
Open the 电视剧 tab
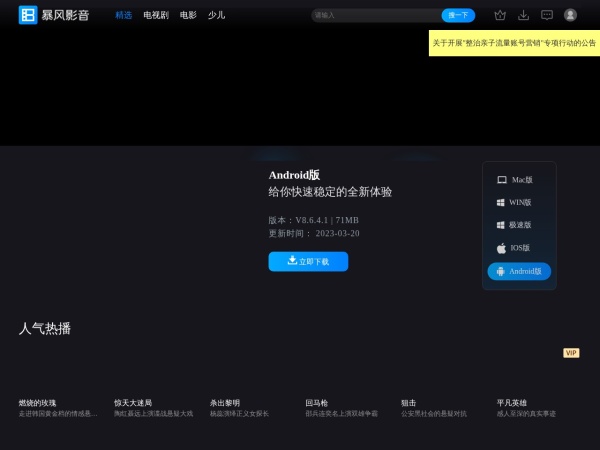(x=156, y=15)
